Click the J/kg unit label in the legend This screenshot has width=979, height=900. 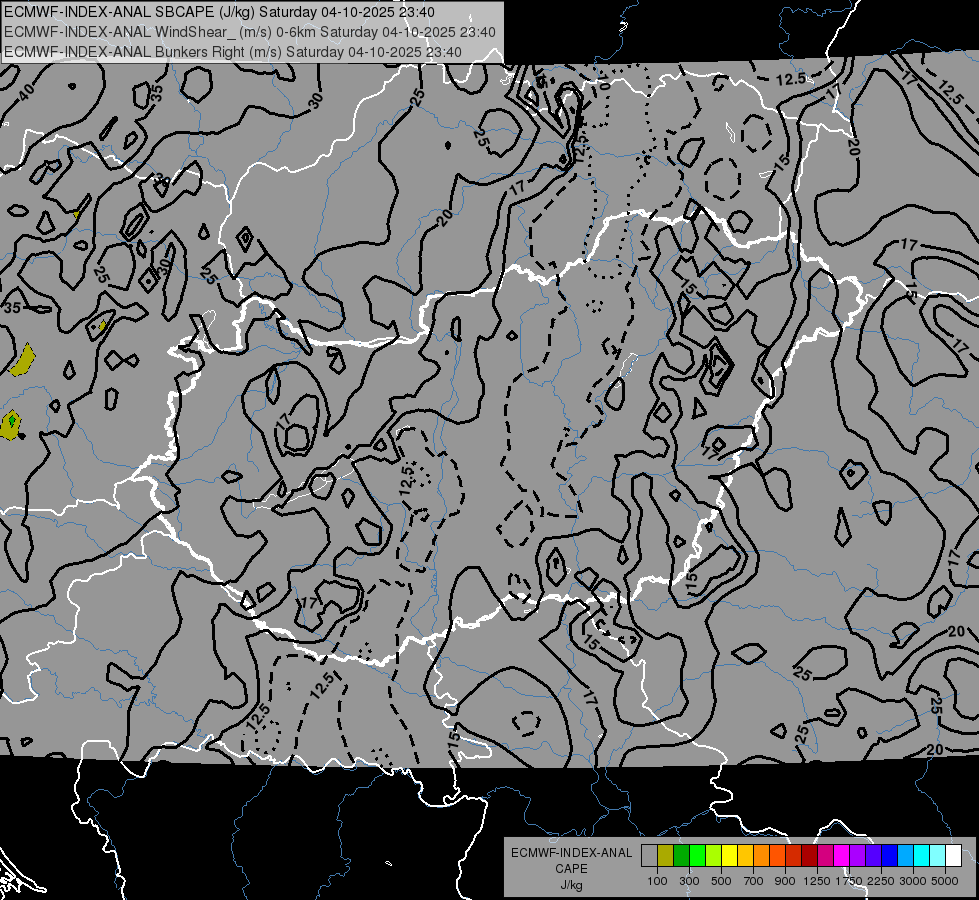coord(572,885)
